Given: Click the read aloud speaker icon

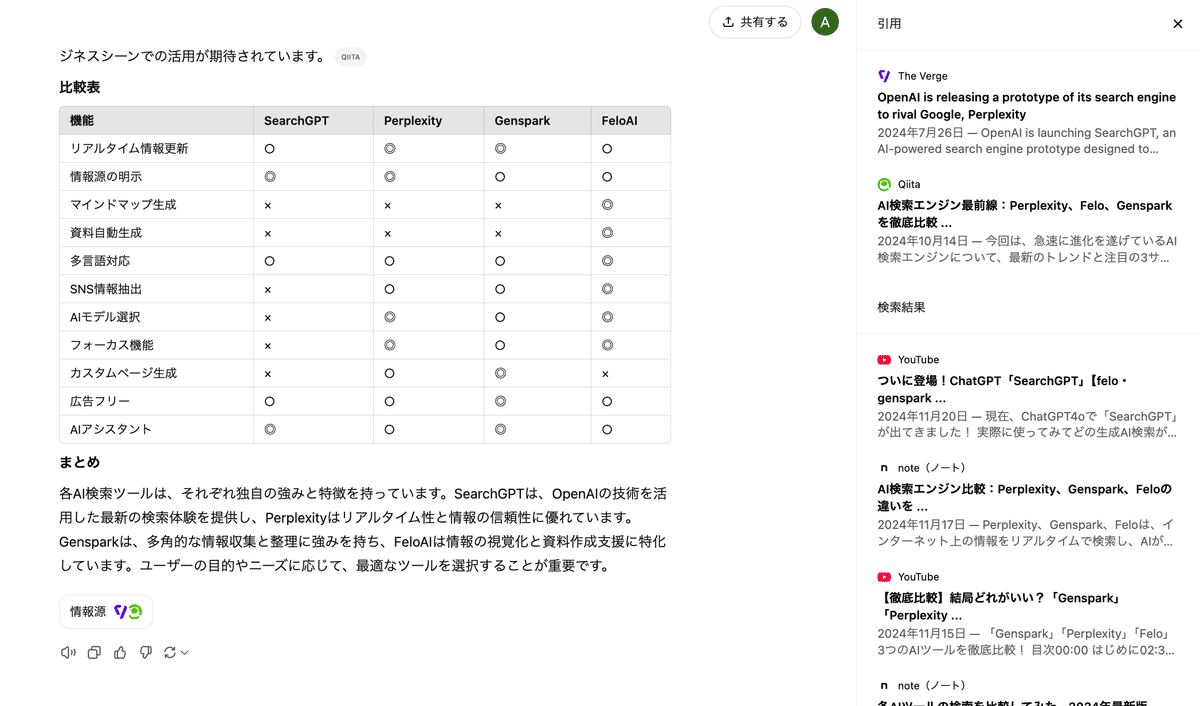Looking at the screenshot, I should click(68, 653).
